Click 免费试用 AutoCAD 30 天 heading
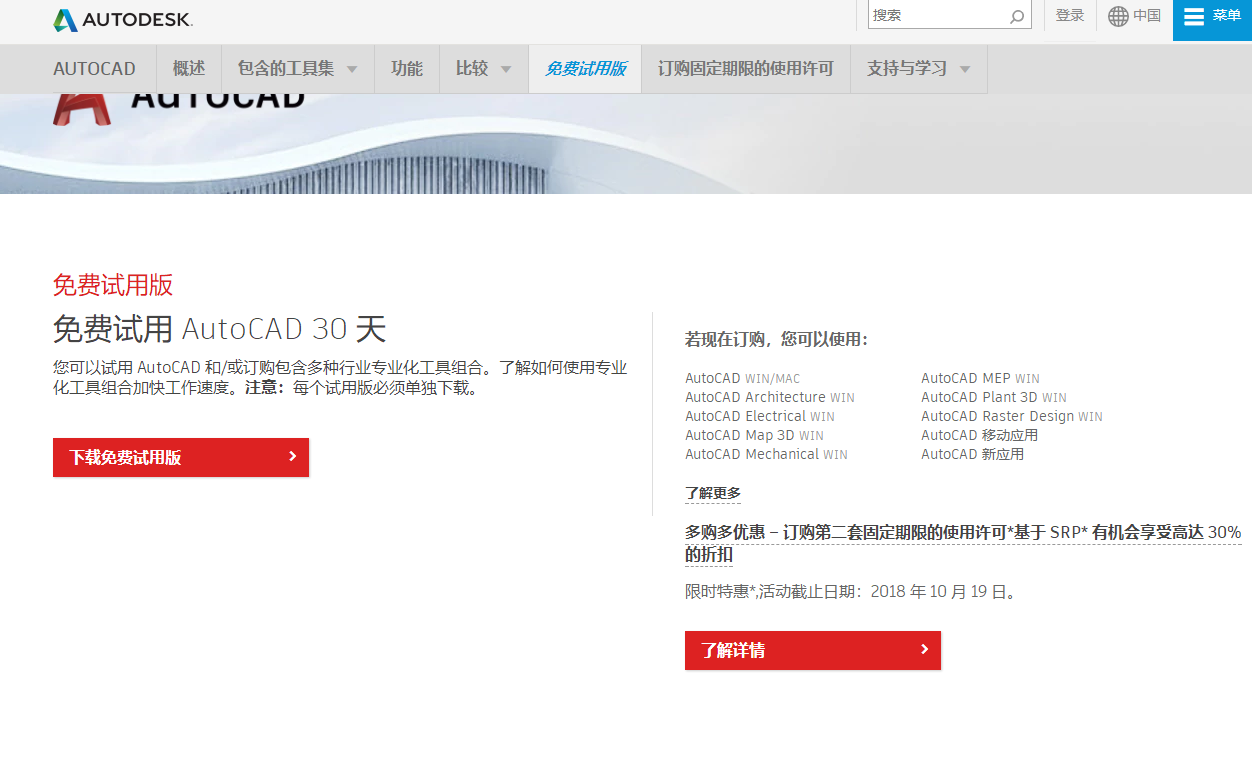The height and width of the screenshot is (763, 1252). coord(219,329)
